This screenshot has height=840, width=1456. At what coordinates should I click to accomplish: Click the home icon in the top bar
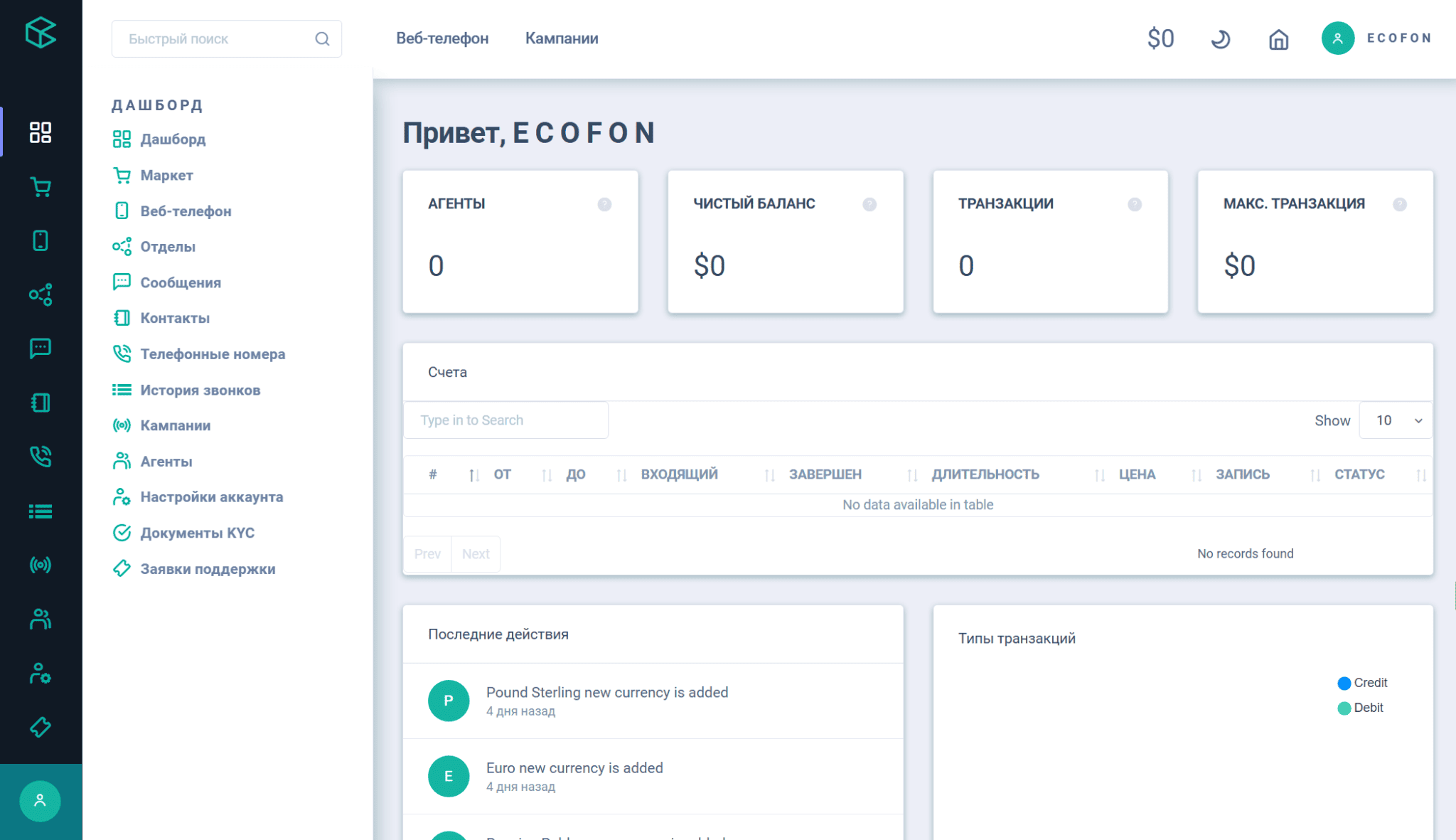tap(1278, 39)
